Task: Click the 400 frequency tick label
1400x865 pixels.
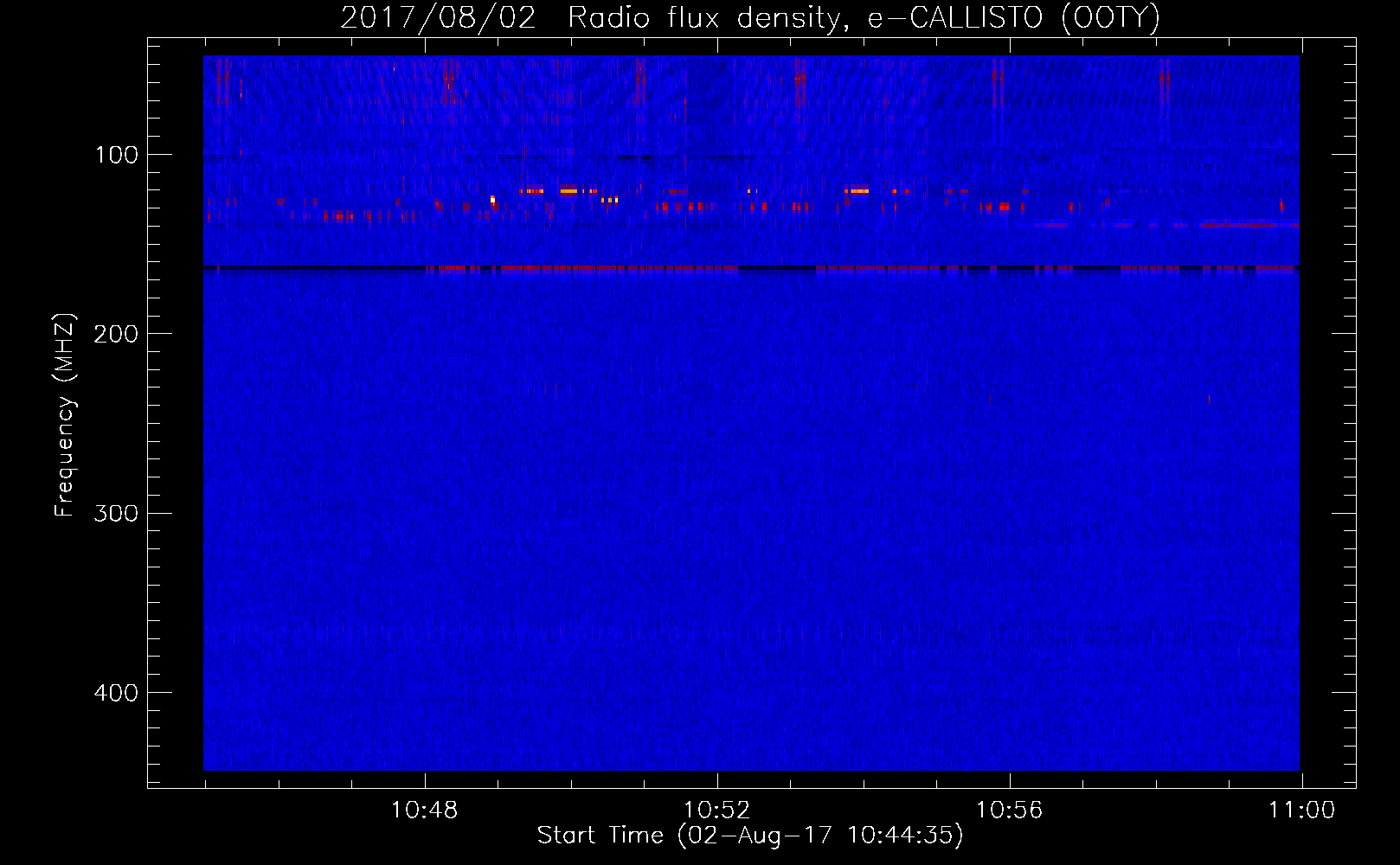Action: (x=116, y=693)
